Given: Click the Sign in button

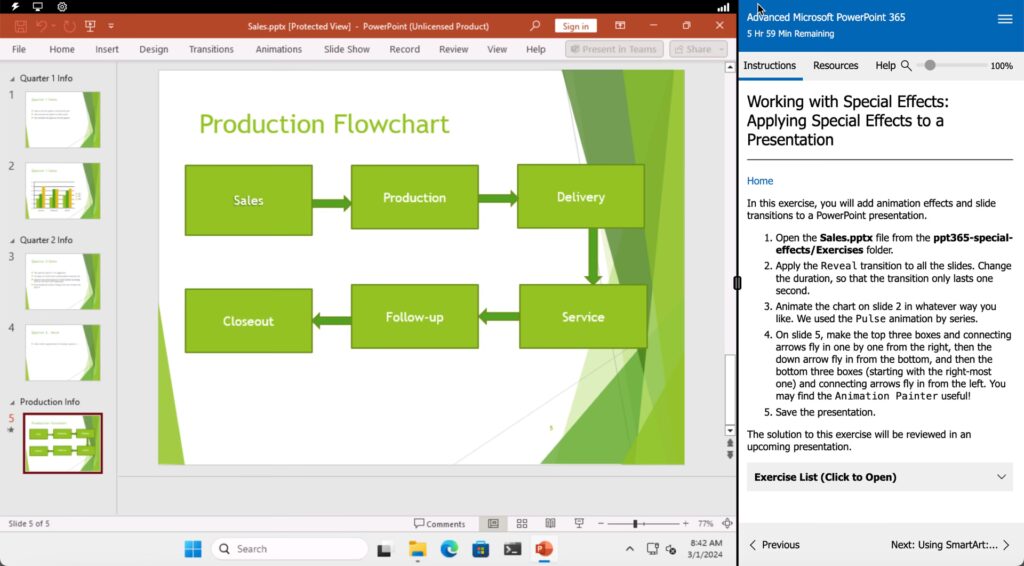Looking at the screenshot, I should pos(575,26).
